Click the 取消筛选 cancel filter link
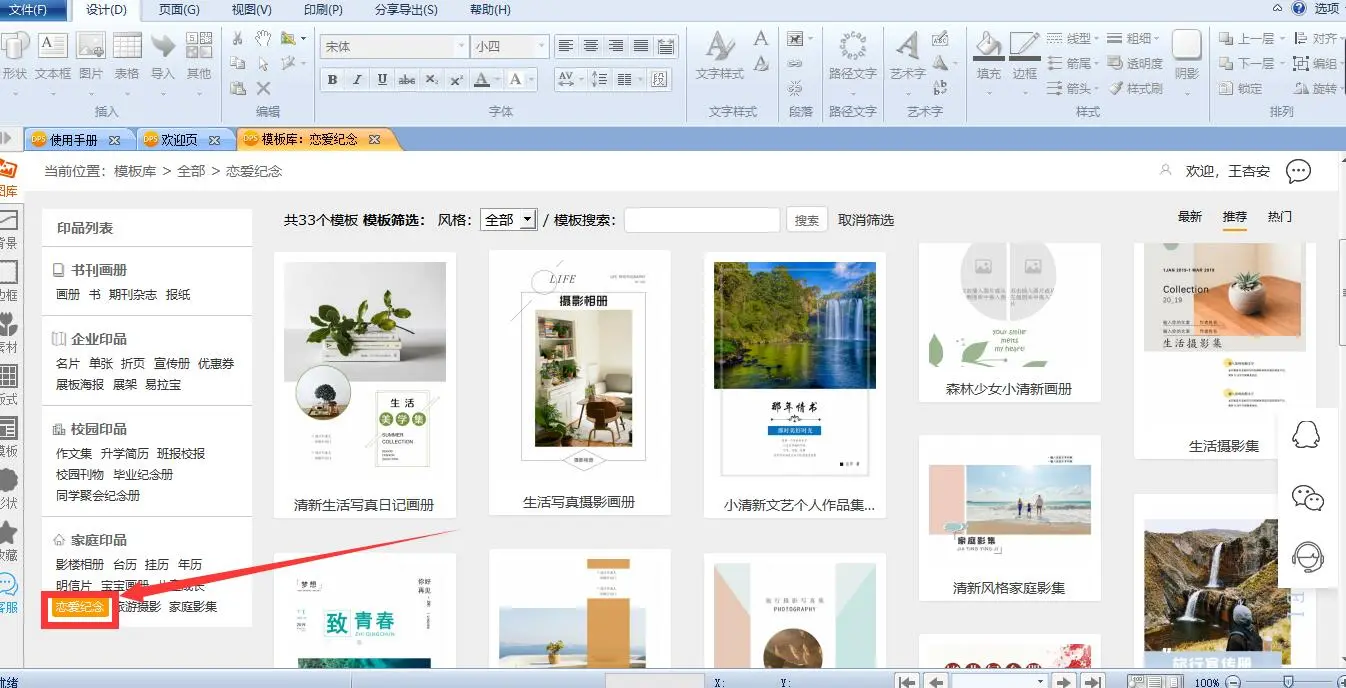1346x688 pixels. coord(866,220)
